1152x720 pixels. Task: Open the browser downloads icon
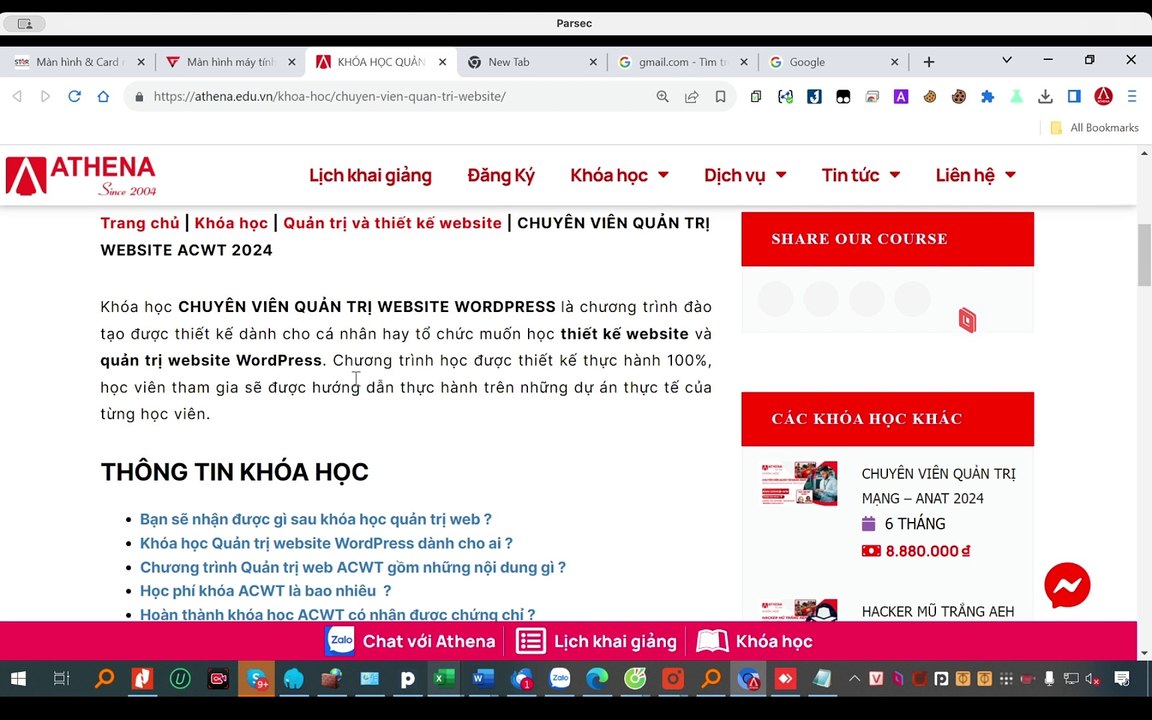tap(1045, 96)
